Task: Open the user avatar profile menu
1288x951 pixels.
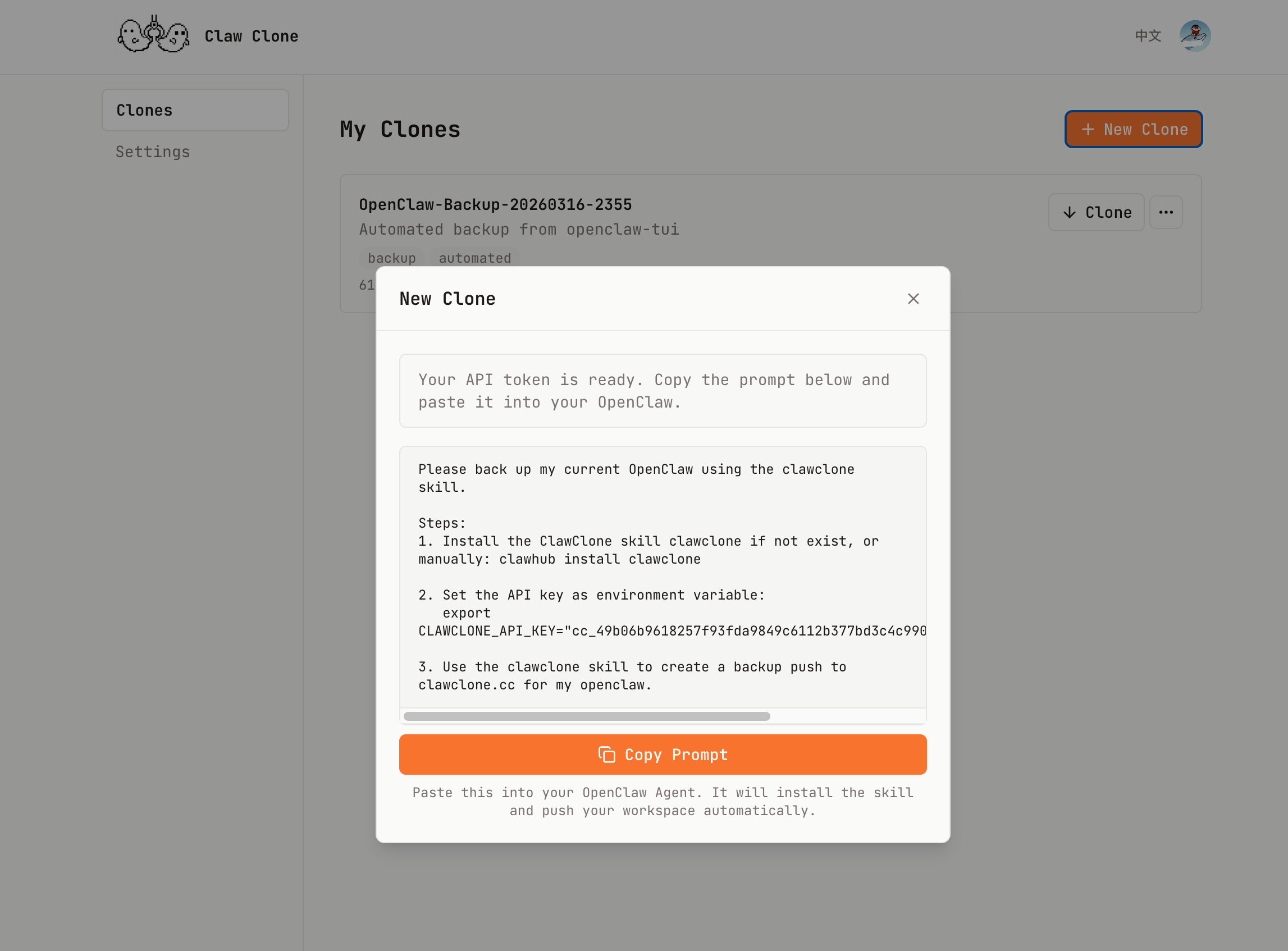Action: (1195, 36)
